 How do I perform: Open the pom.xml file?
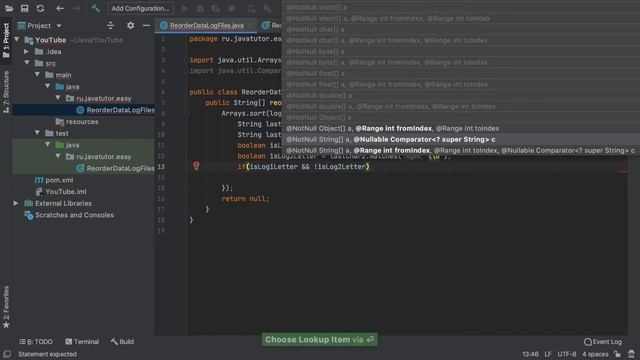[x=54, y=180]
